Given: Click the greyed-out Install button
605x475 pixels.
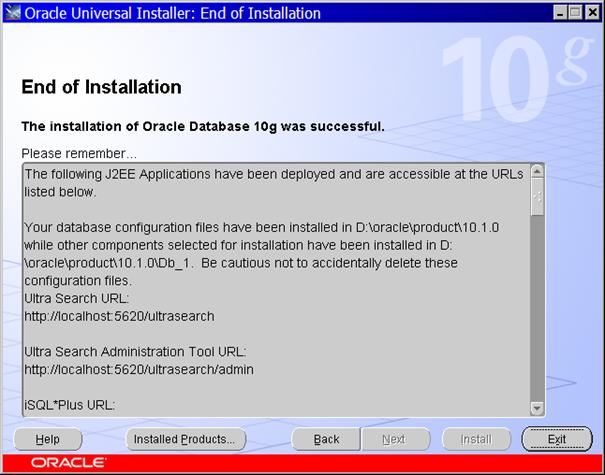Looking at the screenshot, I should point(476,439).
